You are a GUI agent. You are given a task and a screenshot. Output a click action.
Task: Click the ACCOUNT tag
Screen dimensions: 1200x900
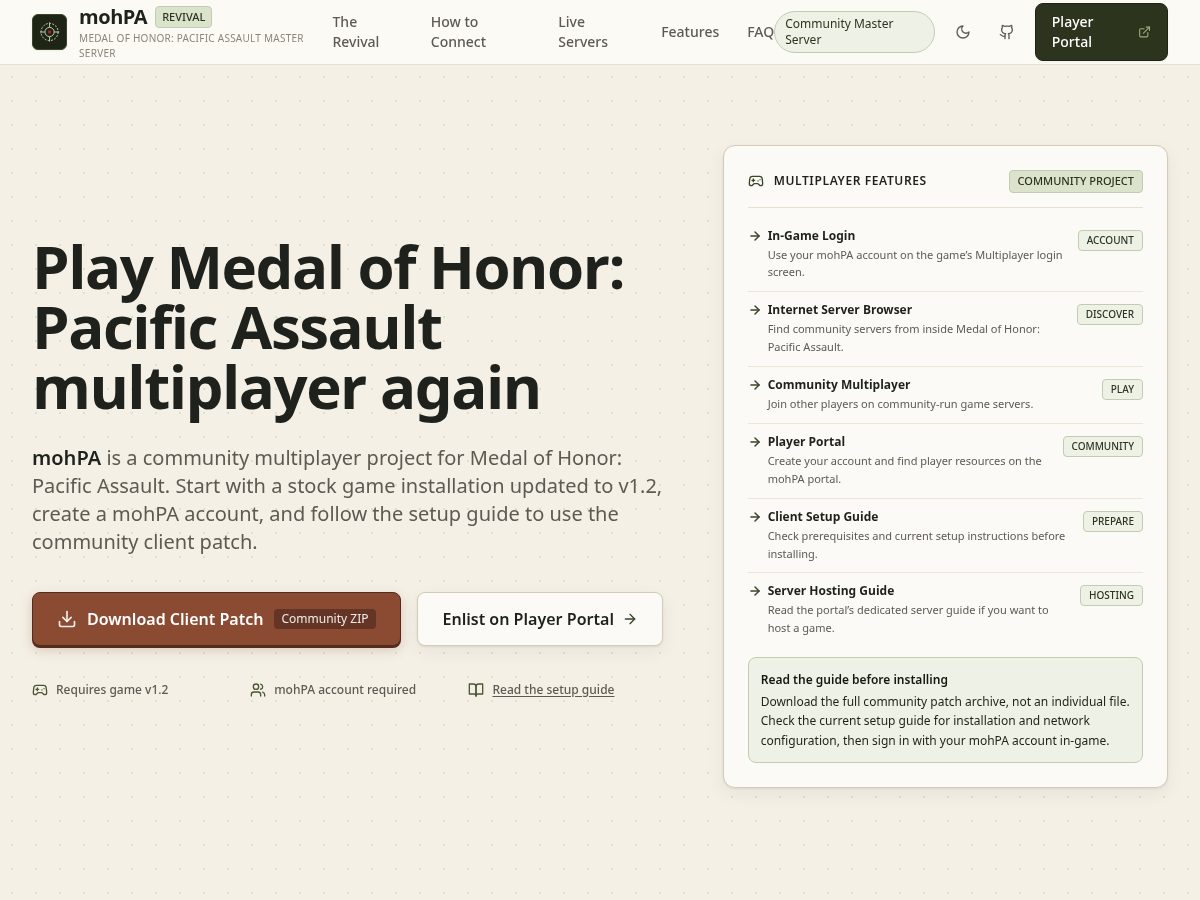tap(1110, 240)
